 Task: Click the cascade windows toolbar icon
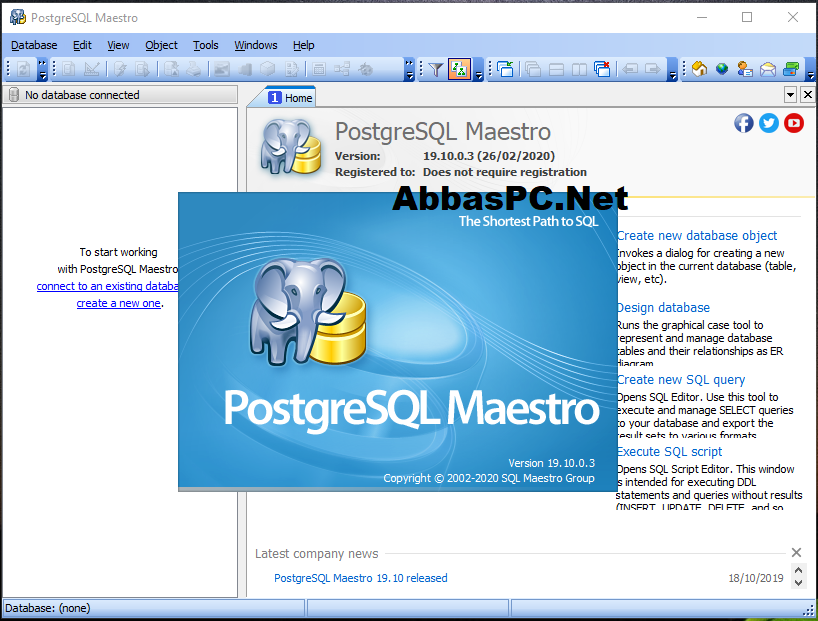coord(533,69)
